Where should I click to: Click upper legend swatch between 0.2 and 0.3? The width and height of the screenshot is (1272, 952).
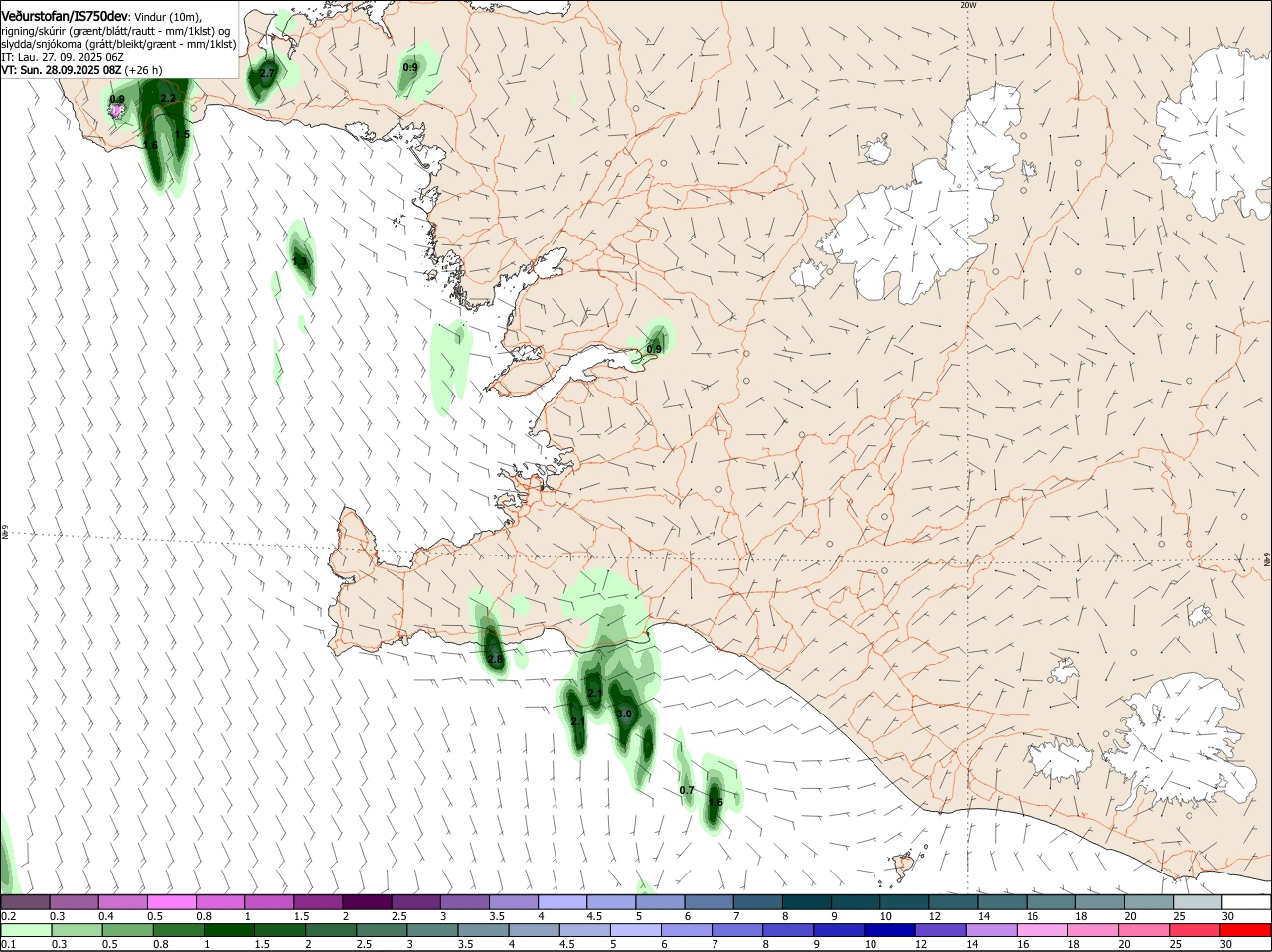[x=25, y=902]
